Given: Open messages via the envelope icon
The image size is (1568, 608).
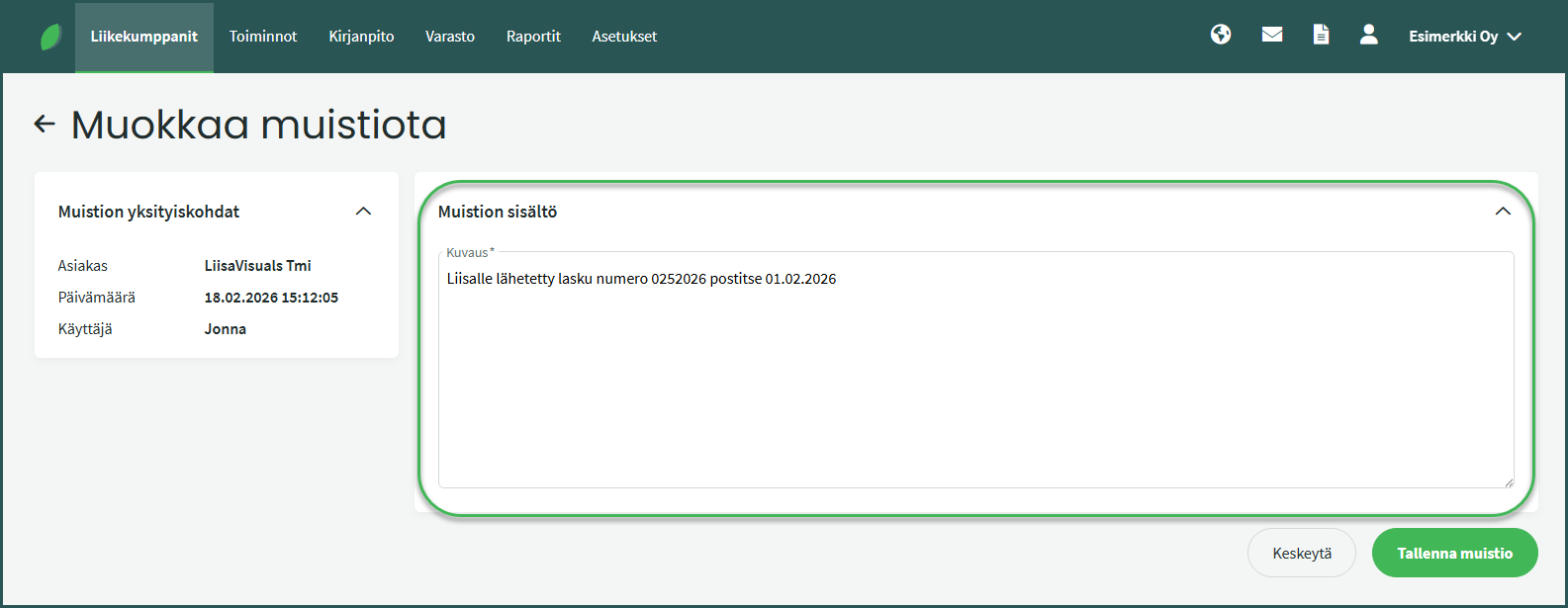Looking at the screenshot, I should (x=1272, y=35).
